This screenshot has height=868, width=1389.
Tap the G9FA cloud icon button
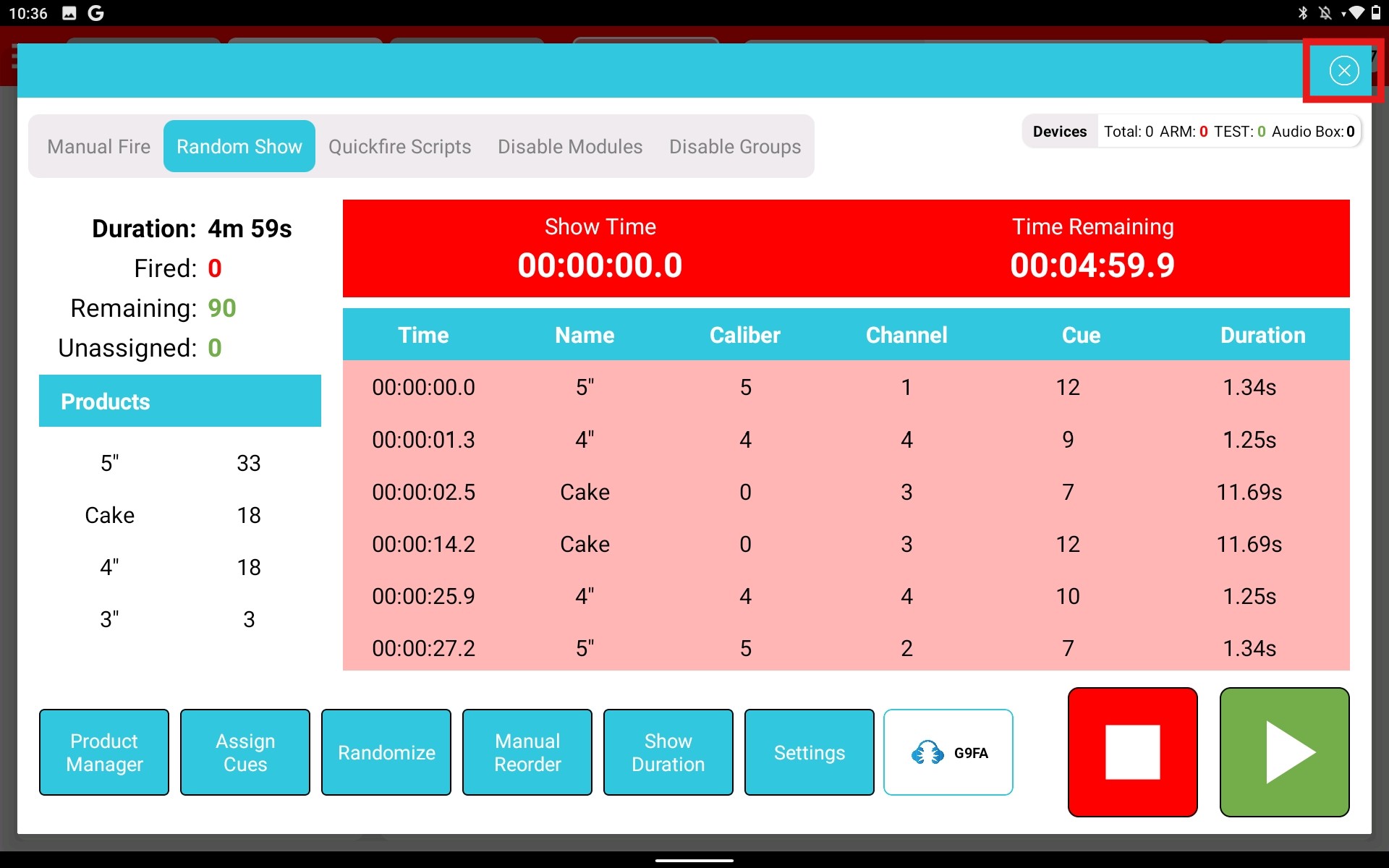(x=948, y=752)
